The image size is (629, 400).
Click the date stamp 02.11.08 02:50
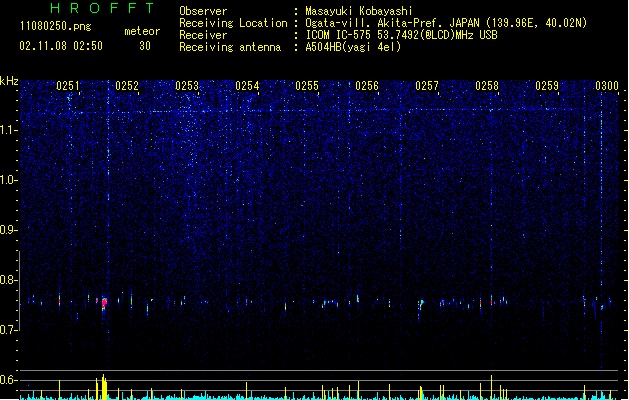[61, 46]
